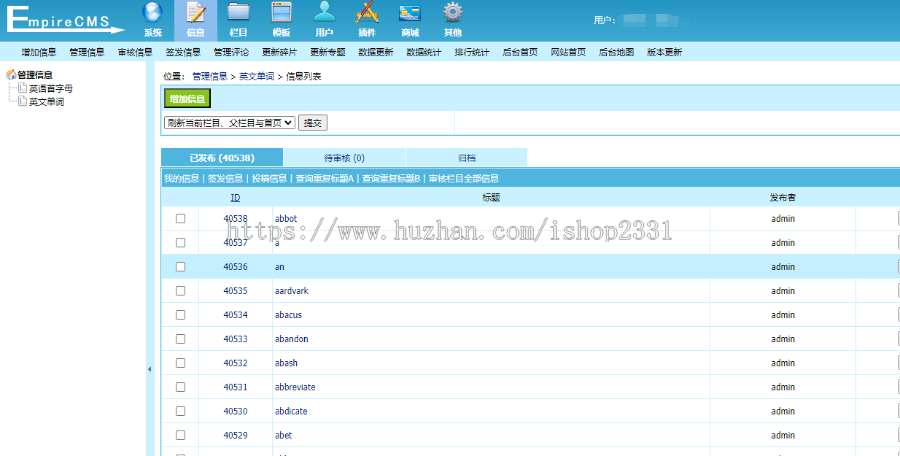The image size is (900, 456).
Task: Click admin in the abash row
Action: pos(783,363)
